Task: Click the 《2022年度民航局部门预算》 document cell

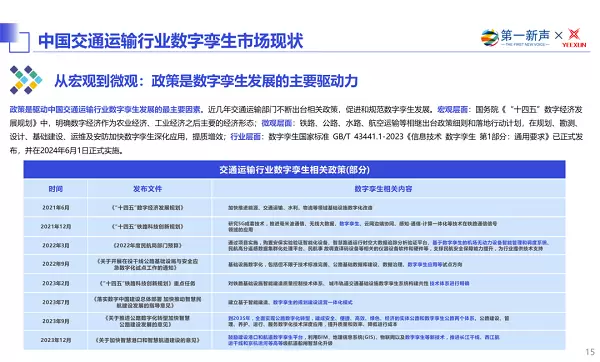Action: 148,245
